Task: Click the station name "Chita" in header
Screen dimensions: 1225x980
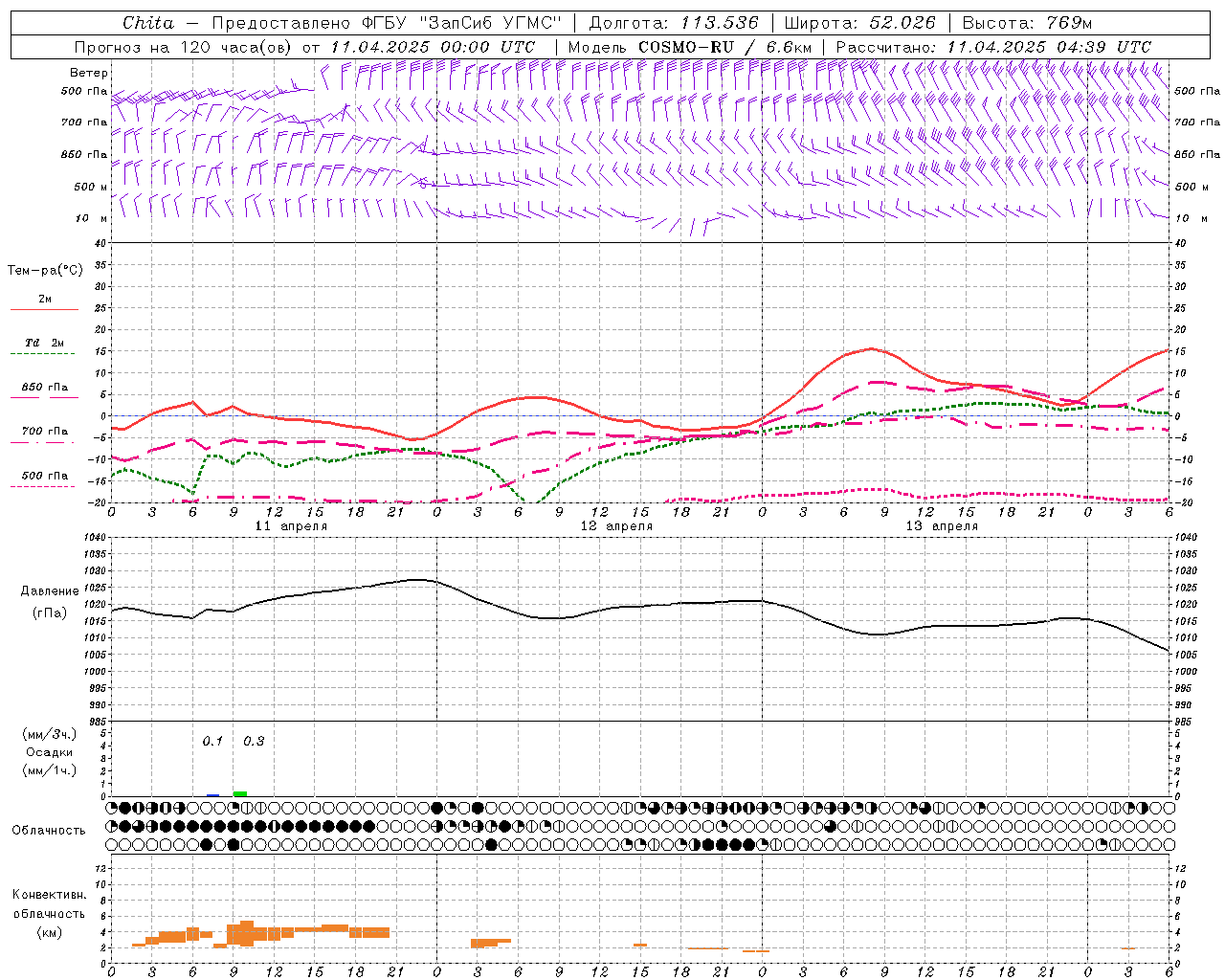Action: pyautogui.click(x=148, y=23)
